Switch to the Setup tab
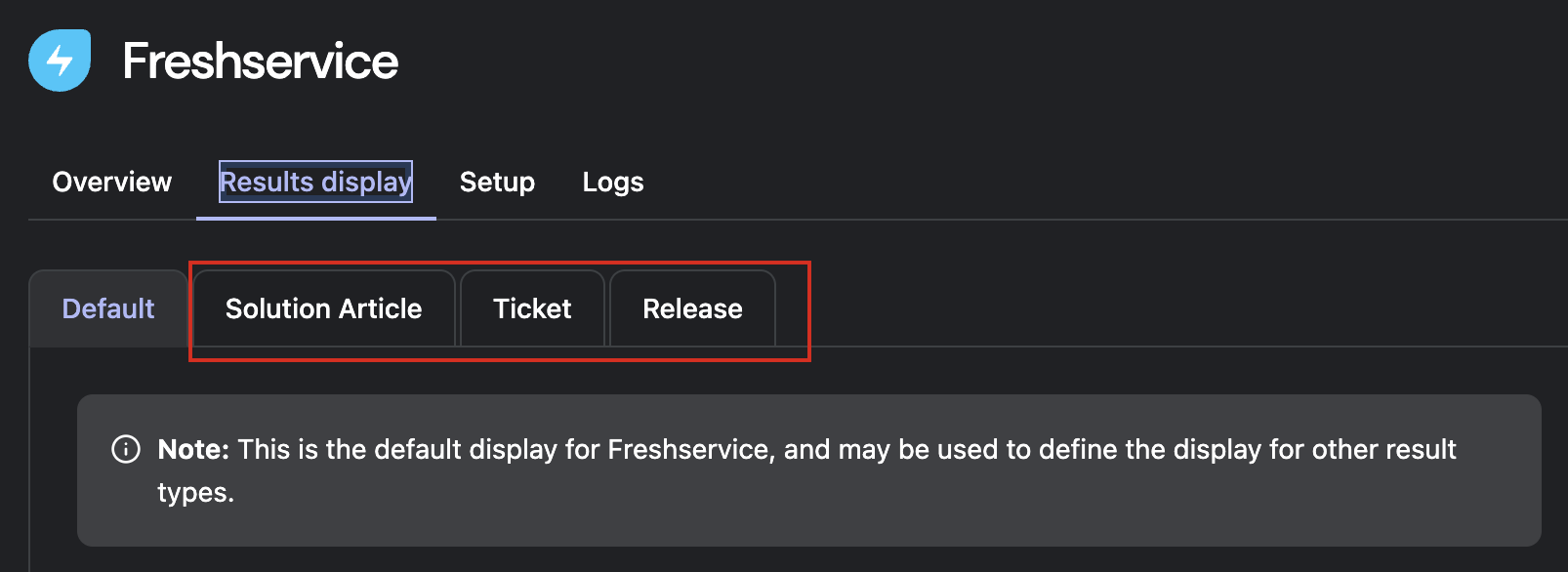Image resolution: width=1568 pixels, height=572 pixels. tap(497, 183)
